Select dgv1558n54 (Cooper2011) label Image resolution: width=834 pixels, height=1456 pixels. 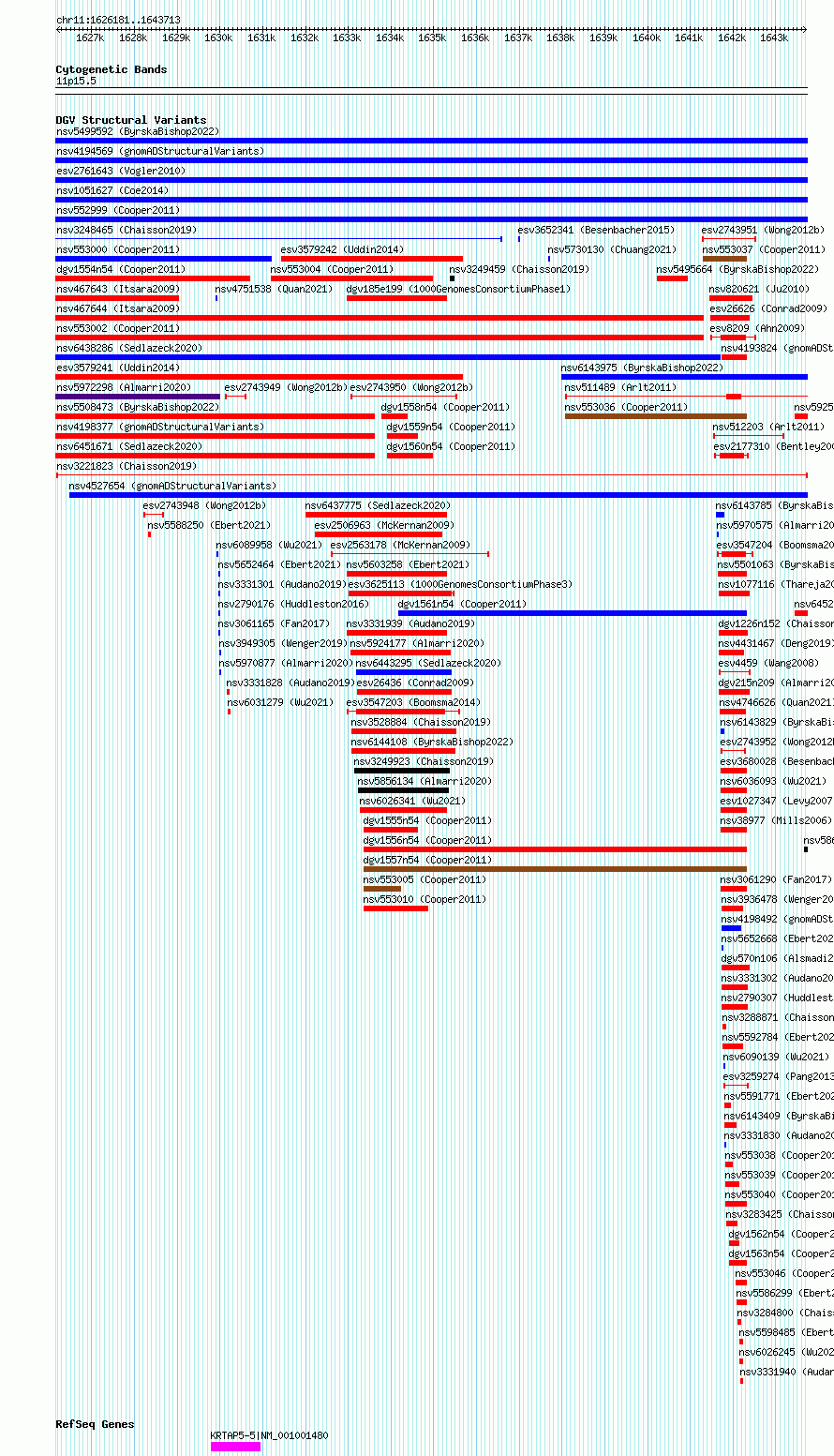[x=446, y=407]
